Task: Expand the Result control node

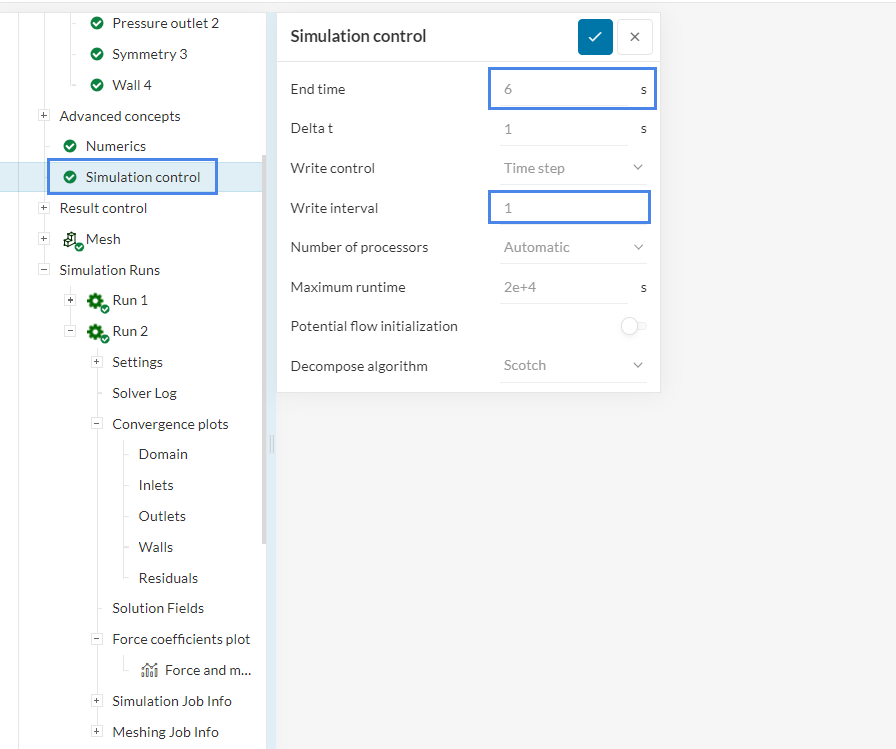Action: (44, 208)
